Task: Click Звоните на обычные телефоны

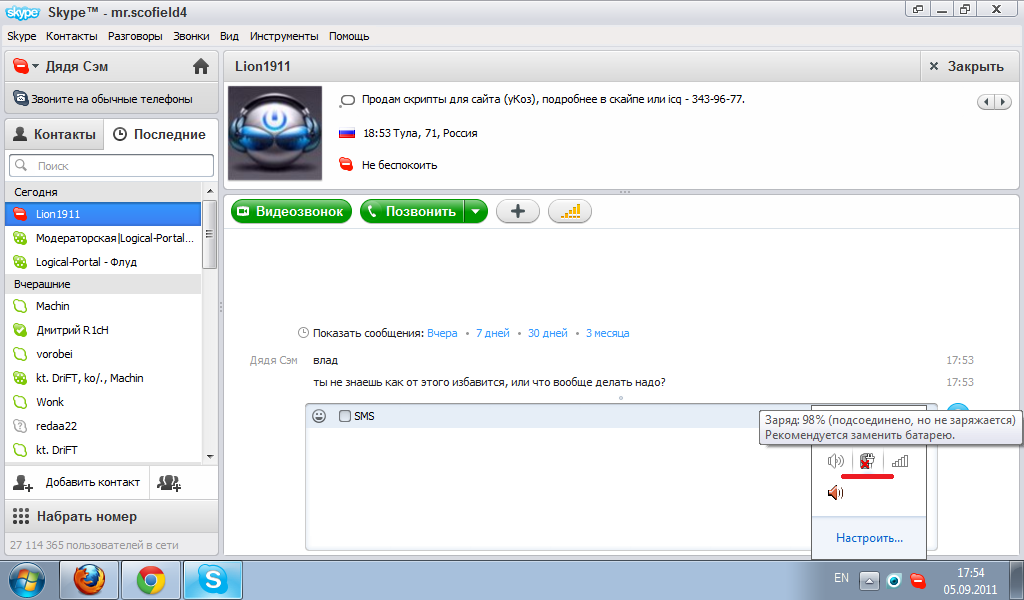Action: point(112,99)
